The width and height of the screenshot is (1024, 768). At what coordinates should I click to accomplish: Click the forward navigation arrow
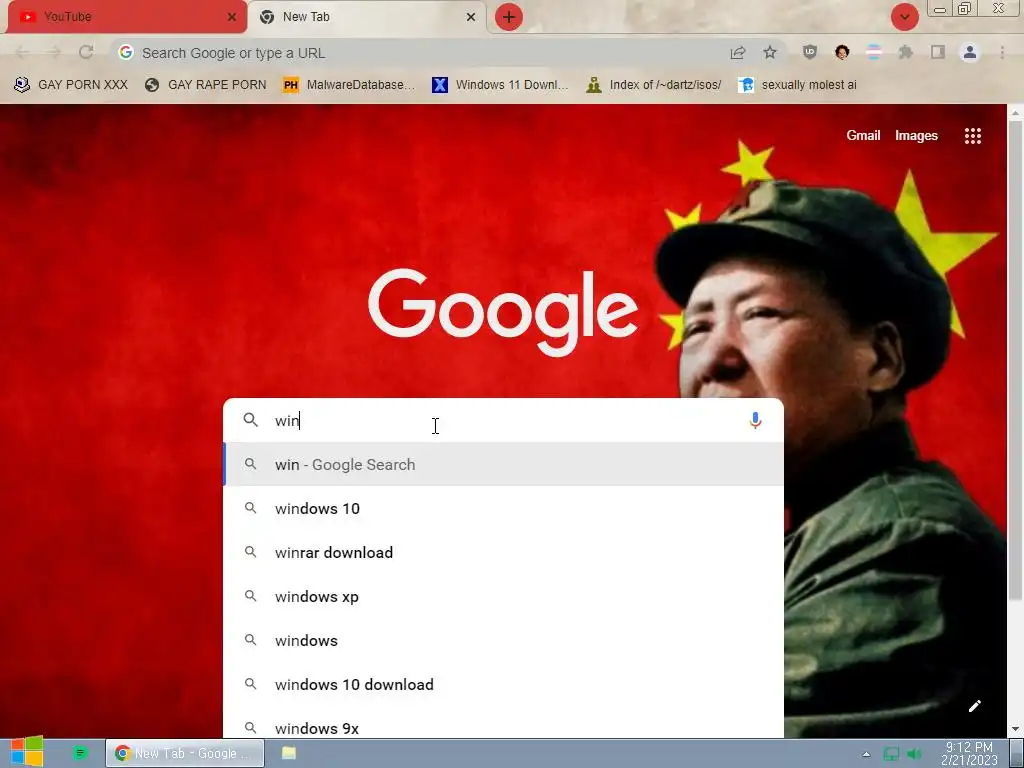tap(54, 52)
